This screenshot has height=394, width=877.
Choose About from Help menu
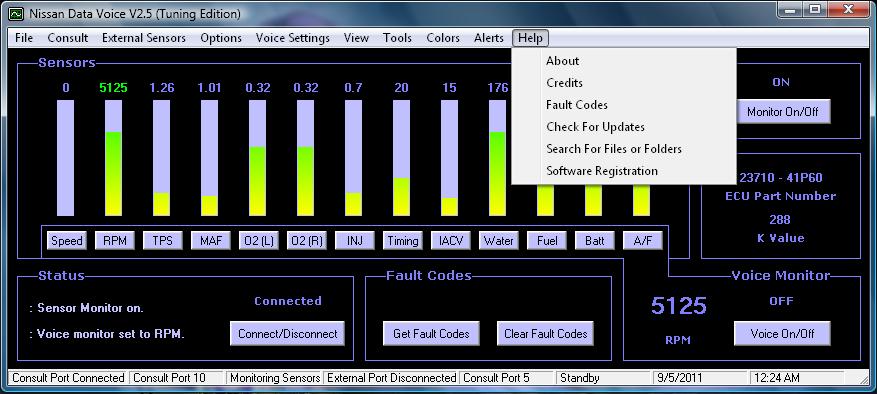(x=624, y=61)
